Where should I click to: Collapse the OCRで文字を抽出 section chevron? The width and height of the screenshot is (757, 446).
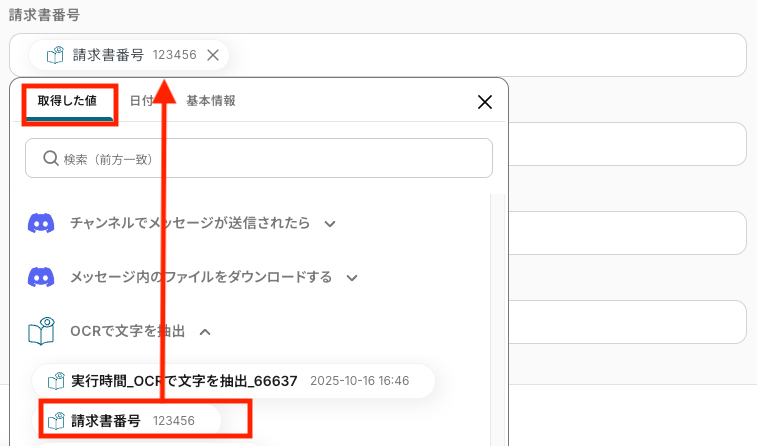point(205,332)
